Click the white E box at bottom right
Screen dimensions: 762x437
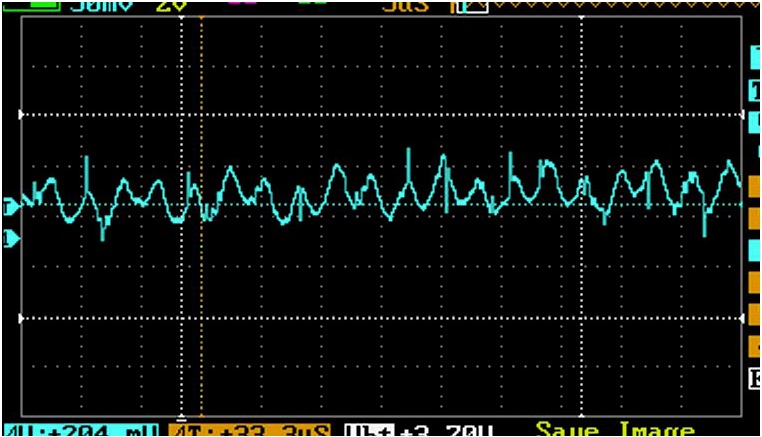[755, 378]
